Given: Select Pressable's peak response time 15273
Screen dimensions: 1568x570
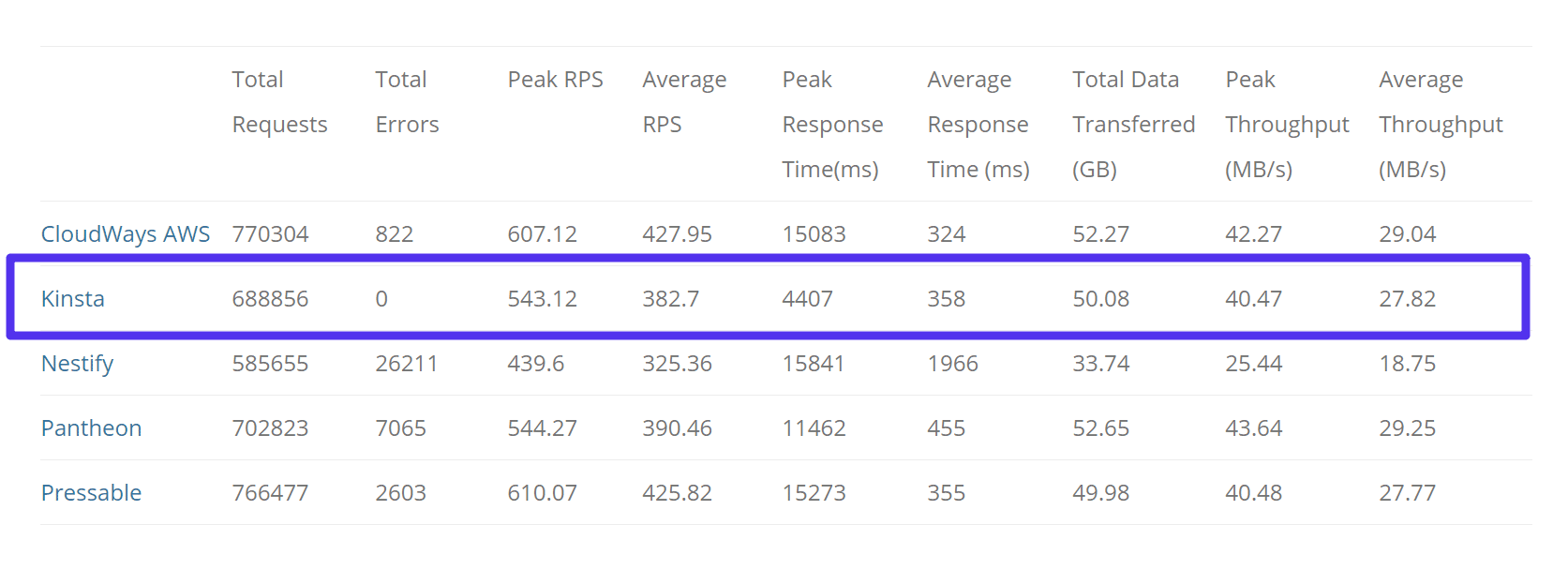Looking at the screenshot, I should coord(814,493).
